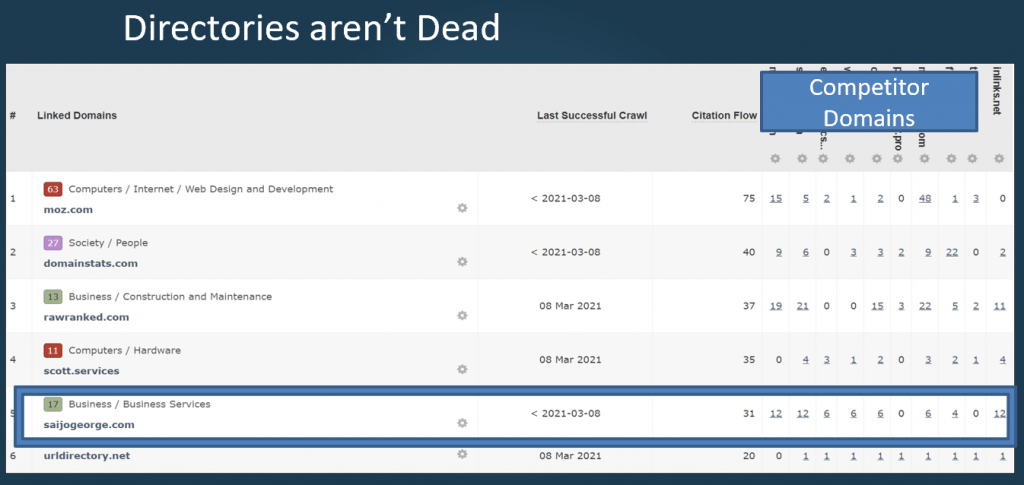
Task: Click inlinks.net 2 link in domainstats.com row
Action: (x=1002, y=252)
